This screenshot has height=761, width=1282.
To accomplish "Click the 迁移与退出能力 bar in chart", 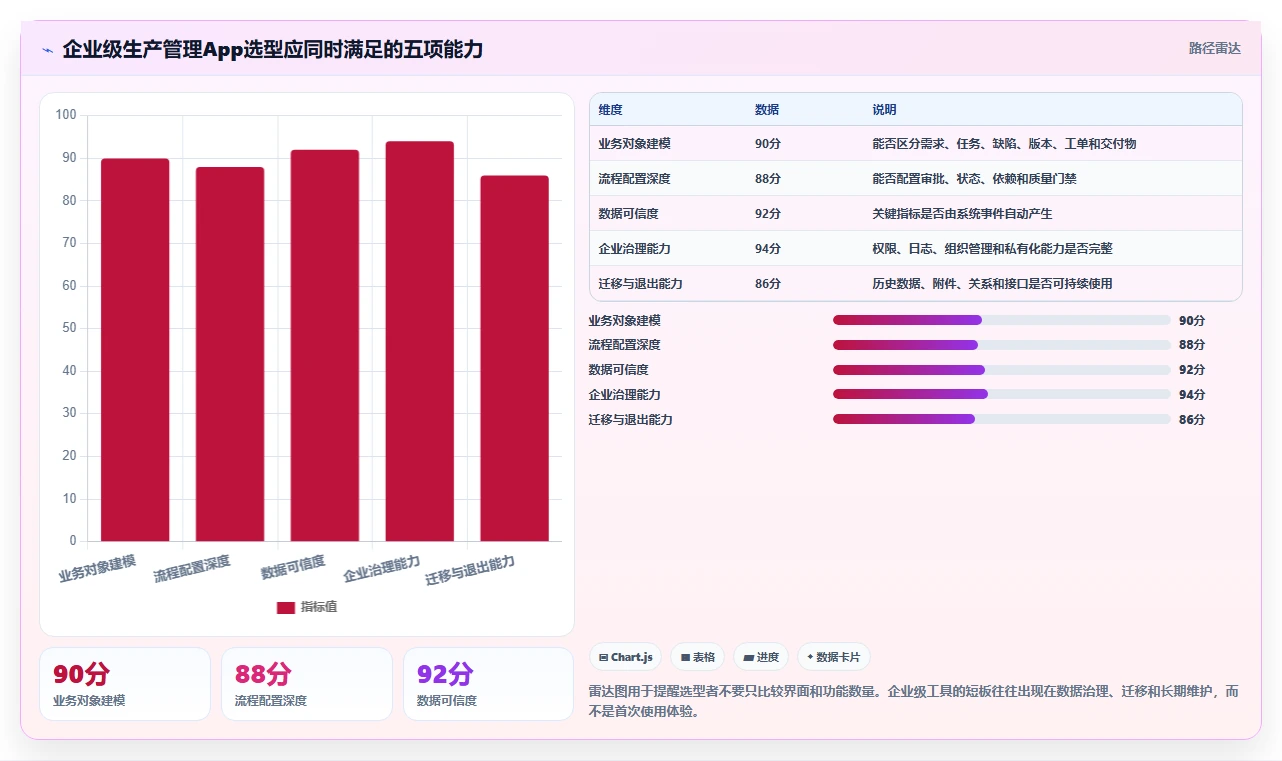I will click(x=515, y=358).
